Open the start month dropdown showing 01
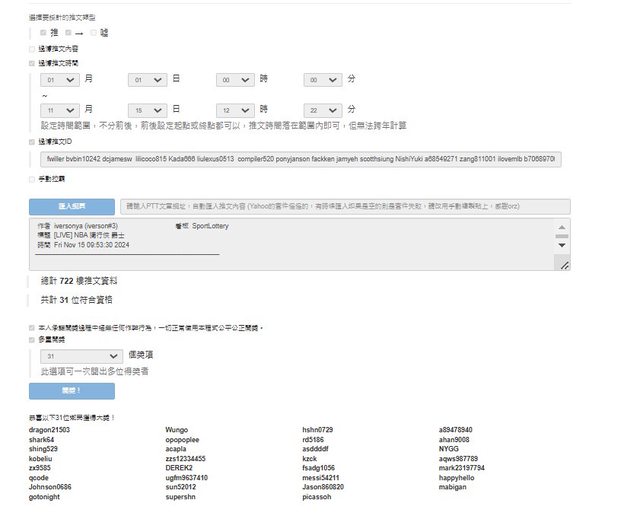640x516 pixels. [59, 79]
